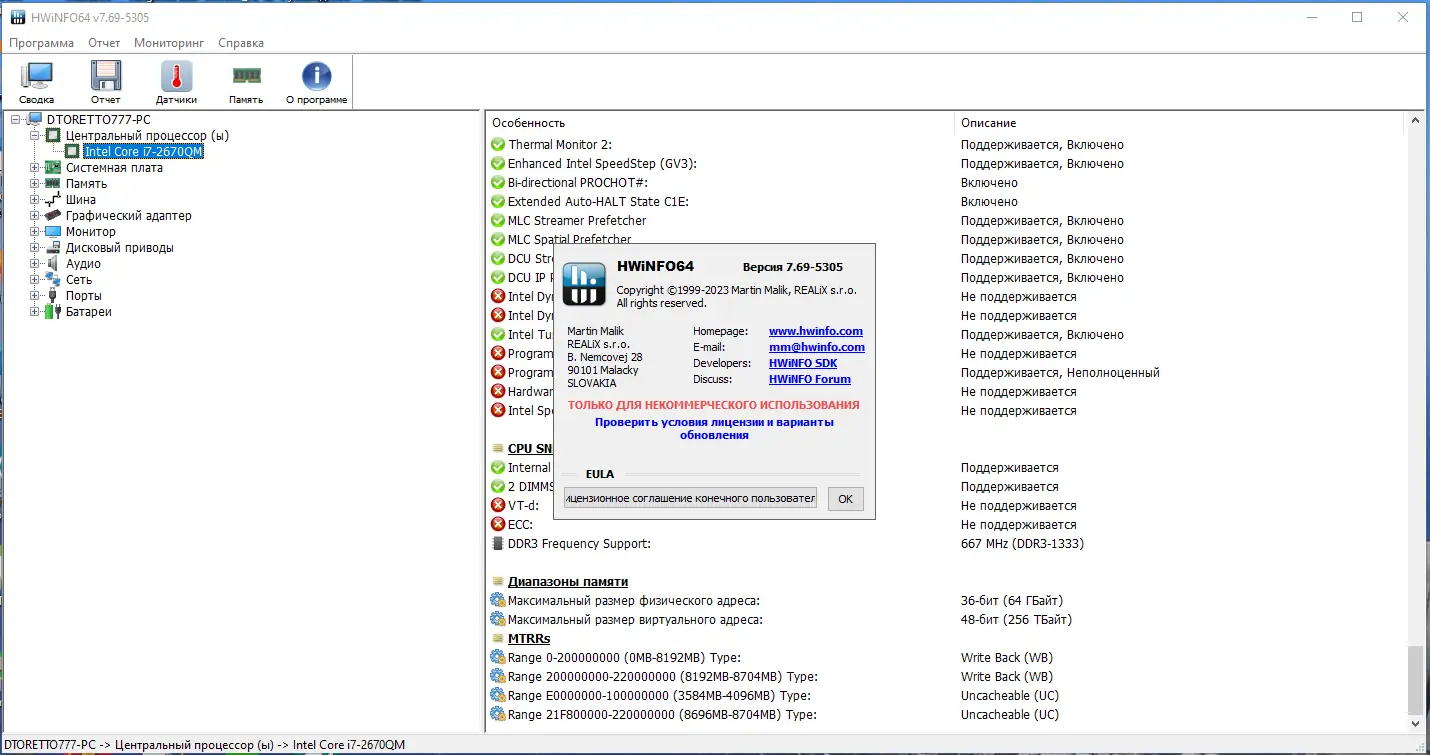Viewport: 1430px width, 755px height.
Task: Select the Intel Core i7-2670QM tree item
Action: click(x=144, y=152)
